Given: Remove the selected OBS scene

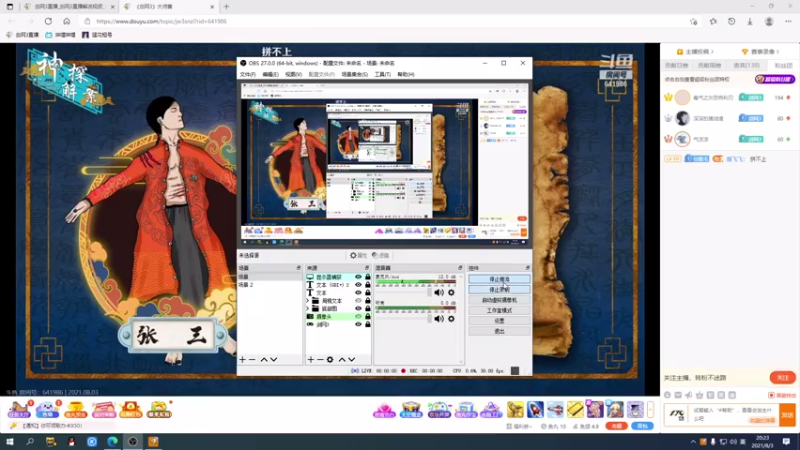Looking at the screenshot, I should point(252,360).
